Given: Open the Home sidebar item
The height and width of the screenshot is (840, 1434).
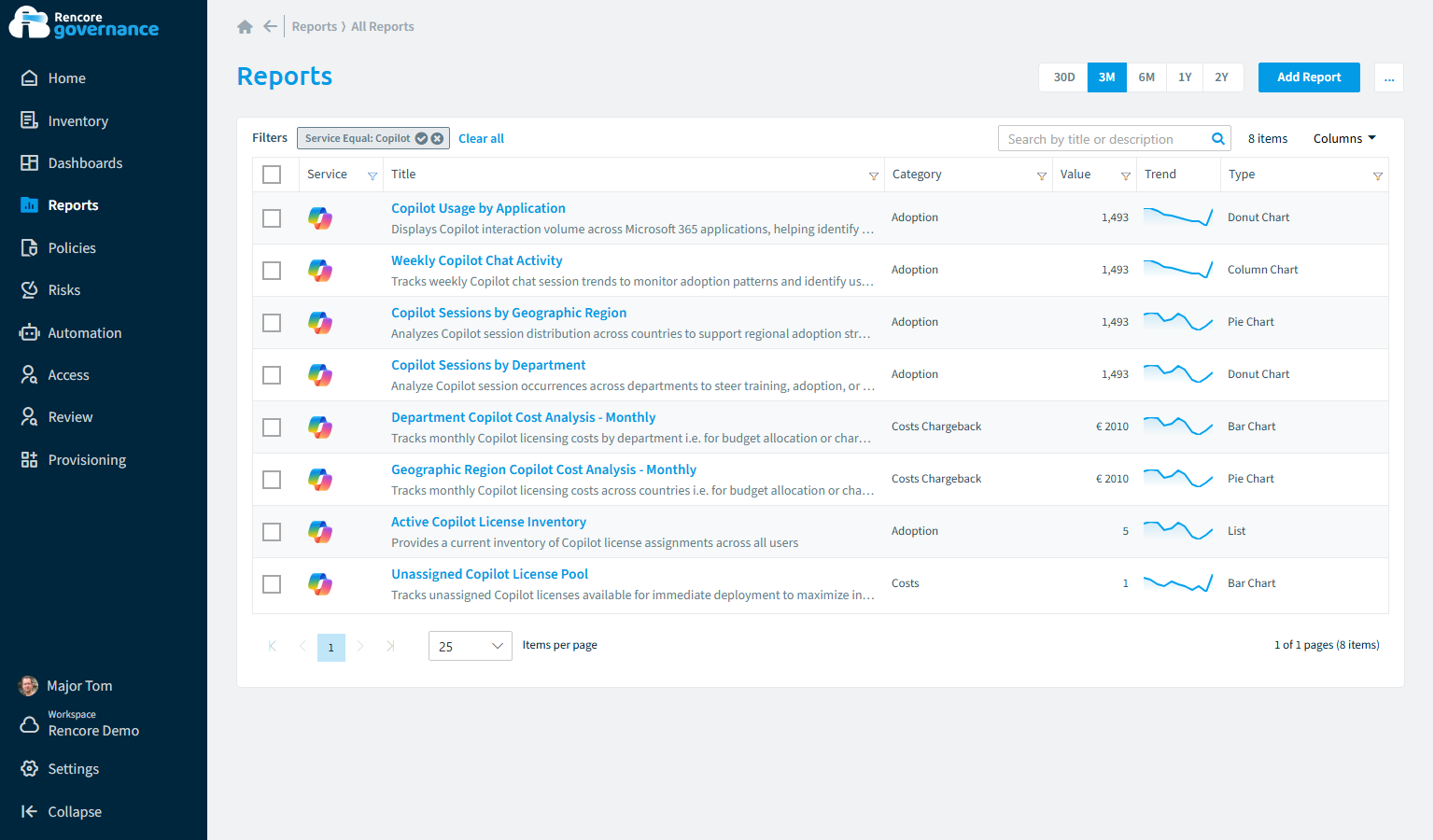Looking at the screenshot, I should coord(66,78).
